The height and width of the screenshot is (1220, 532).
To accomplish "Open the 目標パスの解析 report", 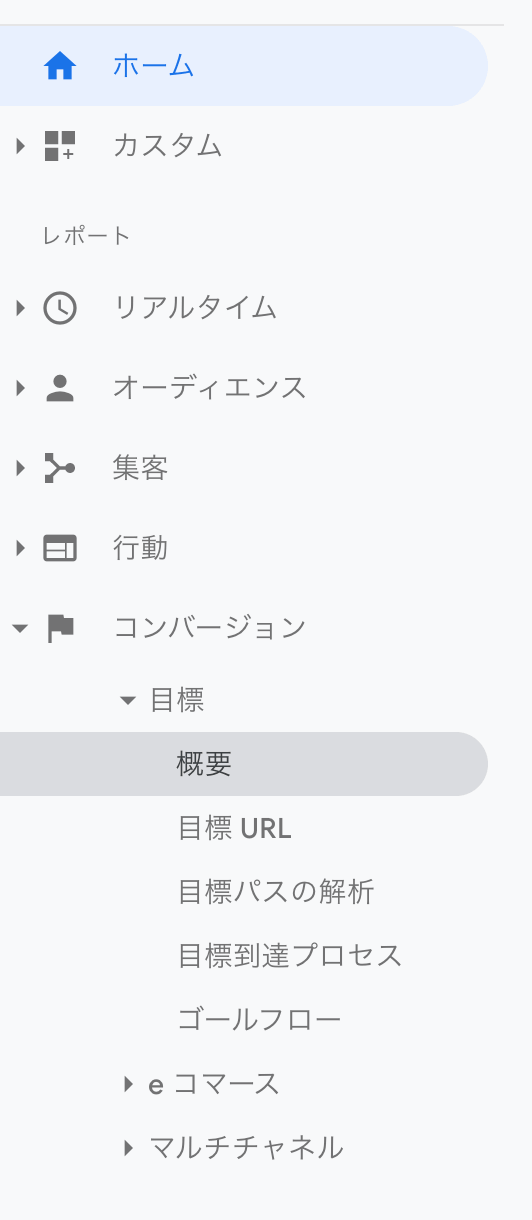I will 276,892.
